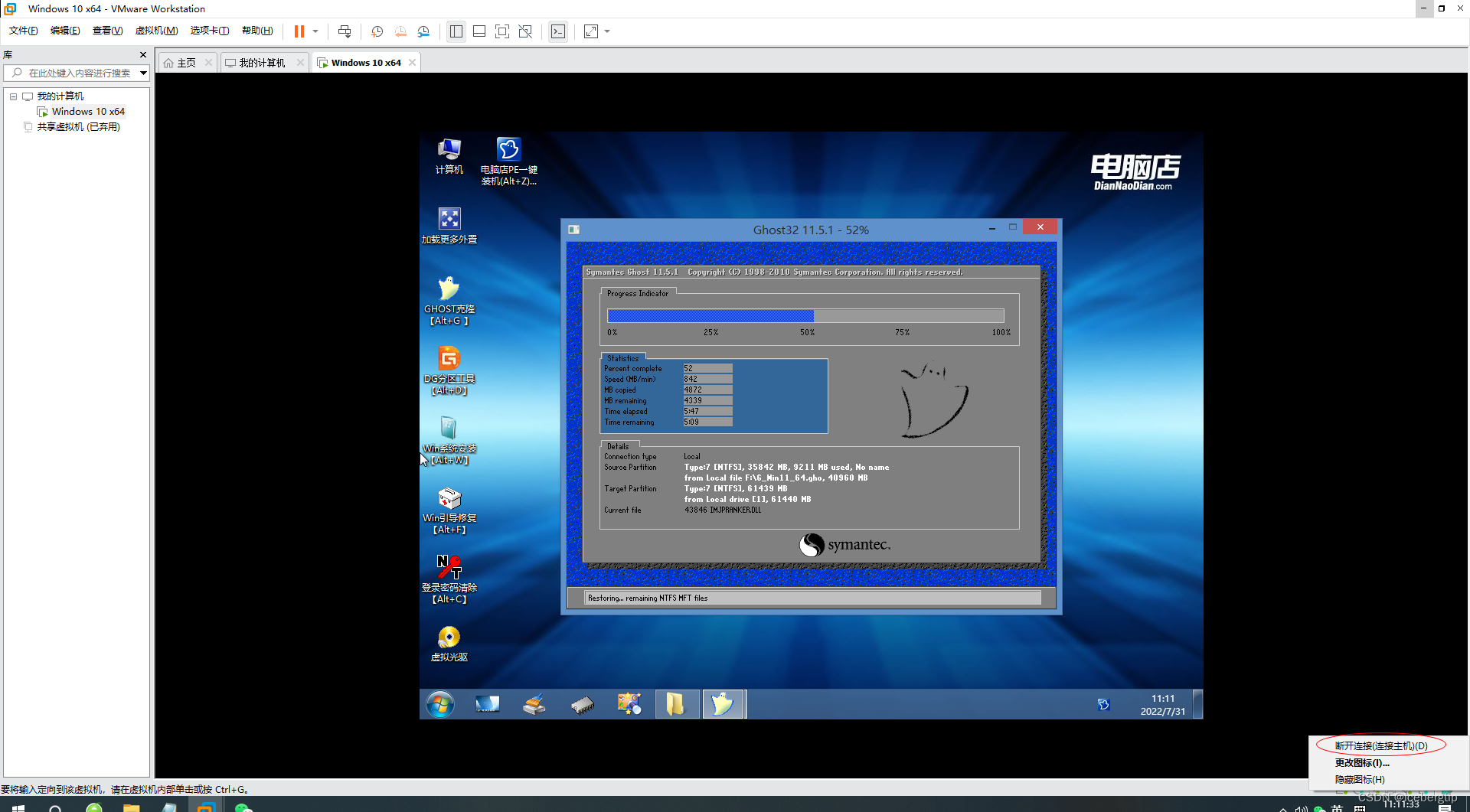
Task: Click the Speed value 842
Action: tap(707, 379)
